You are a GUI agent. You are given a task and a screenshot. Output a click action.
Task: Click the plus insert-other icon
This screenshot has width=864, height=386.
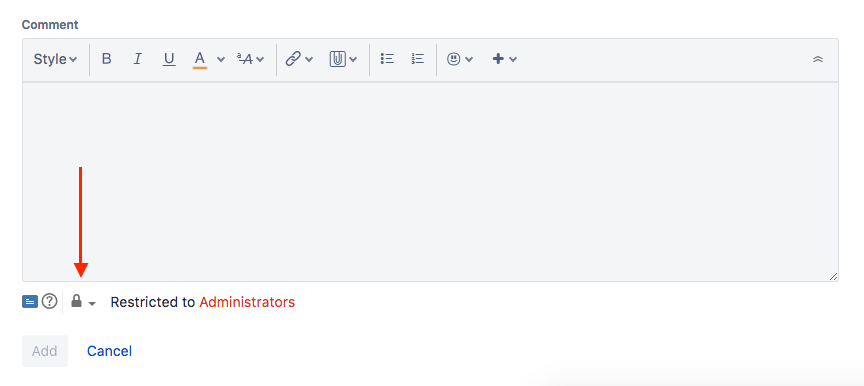click(498, 59)
